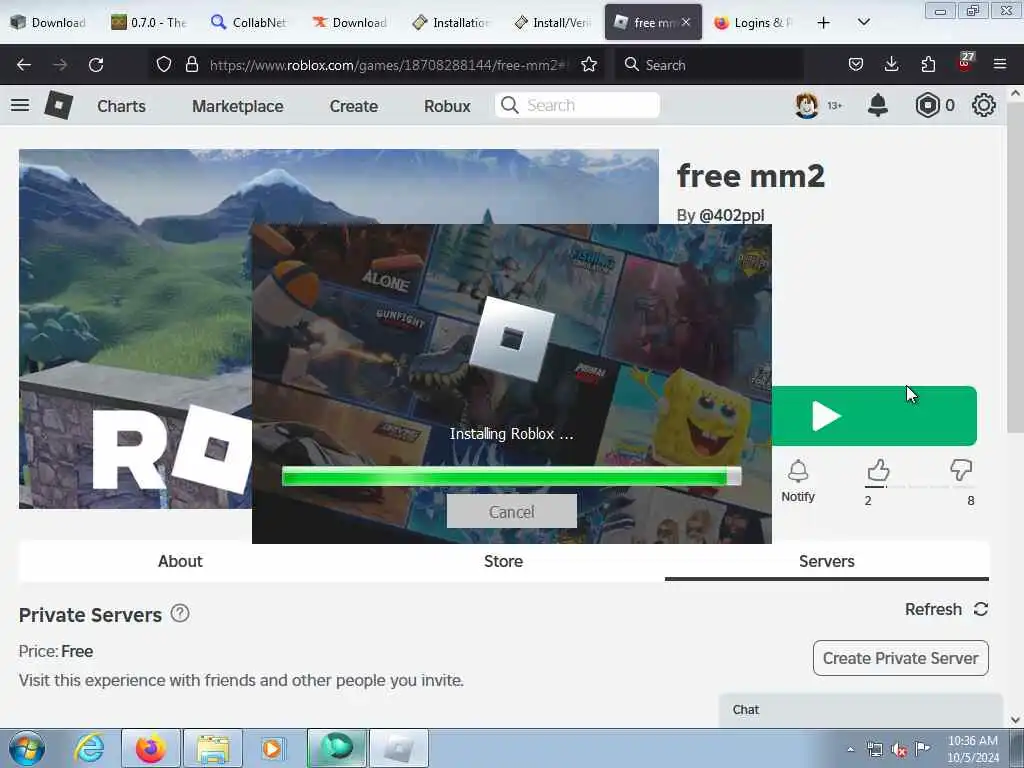Open Marketplace in Roblox navigation
The image size is (1024, 768).
tap(238, 106)
